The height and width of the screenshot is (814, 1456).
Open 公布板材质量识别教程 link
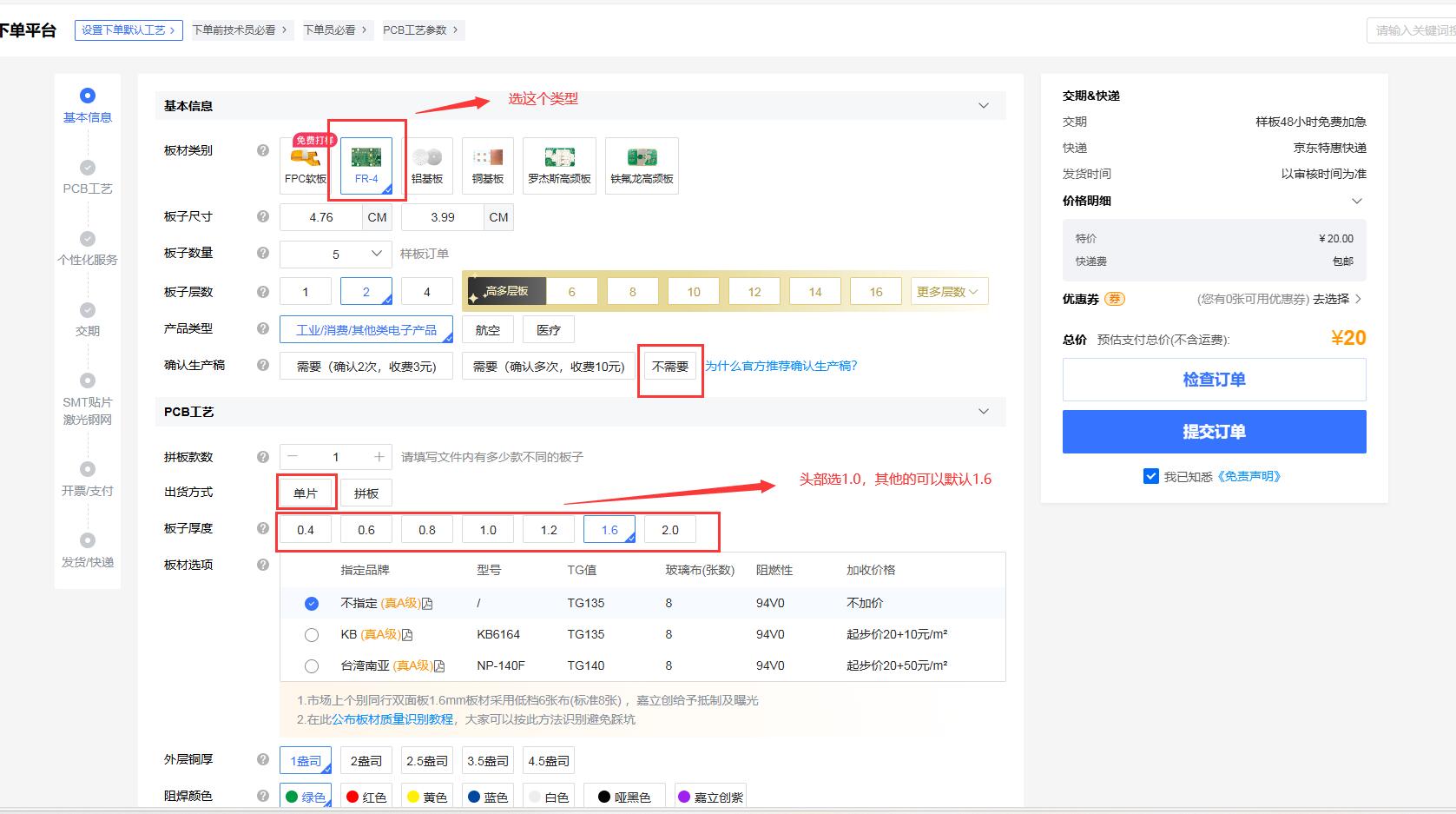[392, 719]
